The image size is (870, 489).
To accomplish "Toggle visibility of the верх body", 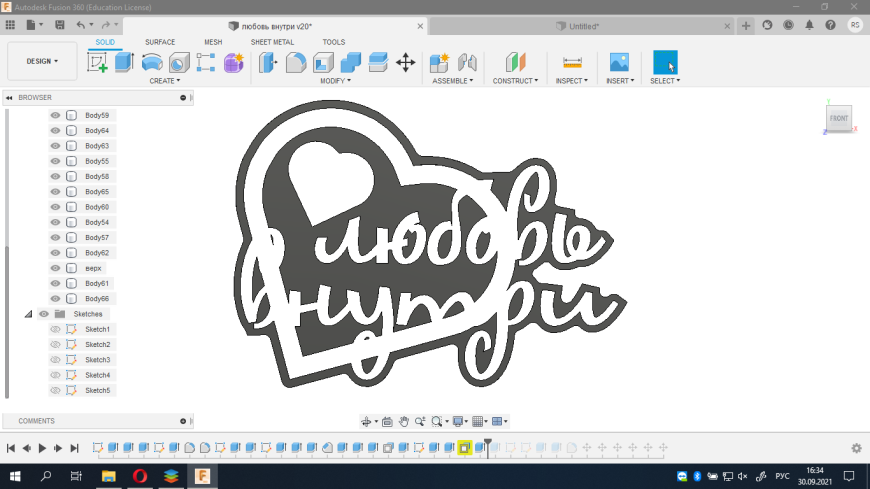I will click(56, 268).
